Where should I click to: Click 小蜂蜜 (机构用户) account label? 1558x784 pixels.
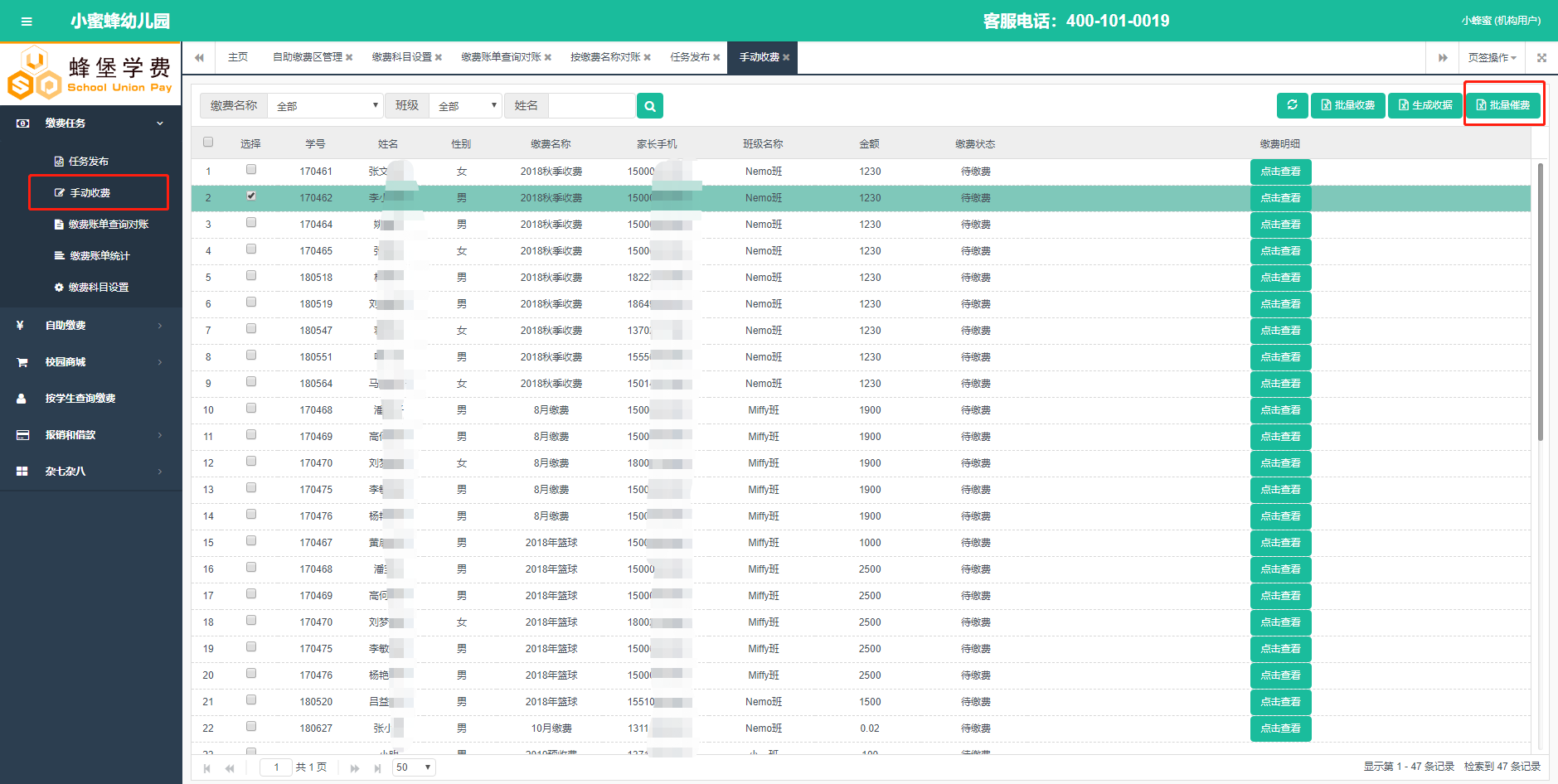point(1501,21)
